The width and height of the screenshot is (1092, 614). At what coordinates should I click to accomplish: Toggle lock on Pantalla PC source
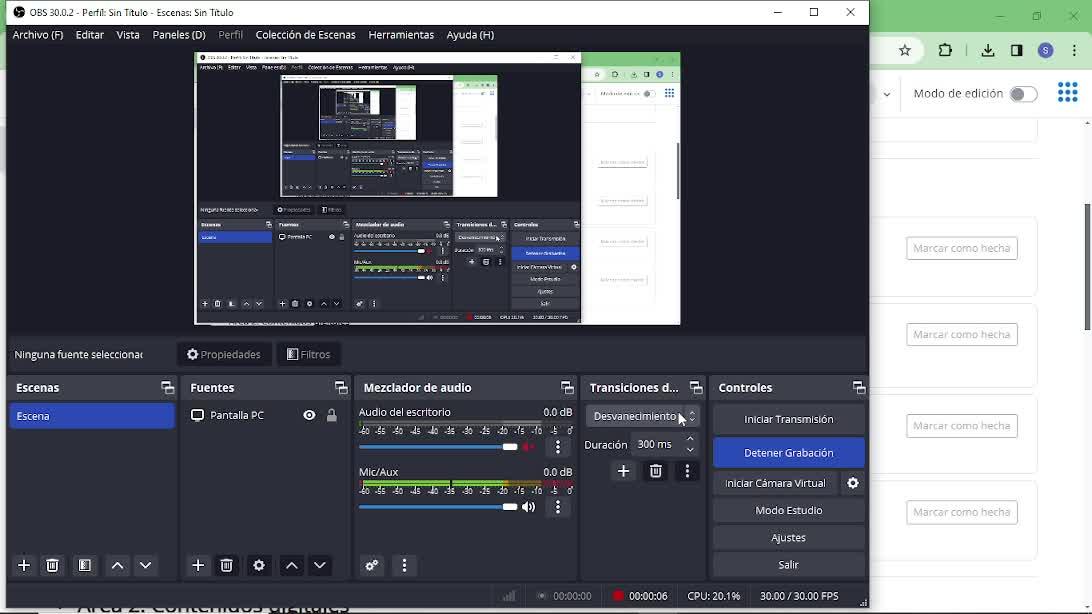pos(332,416)
